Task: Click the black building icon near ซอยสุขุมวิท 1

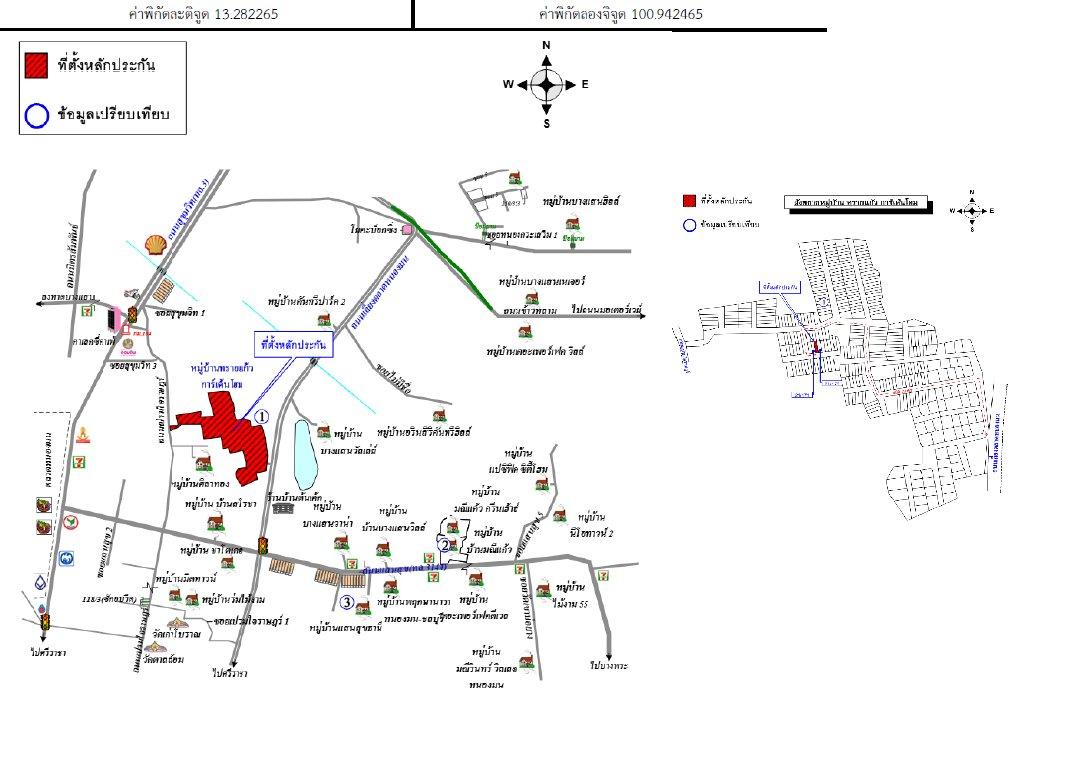Action: tap(114, 320)
